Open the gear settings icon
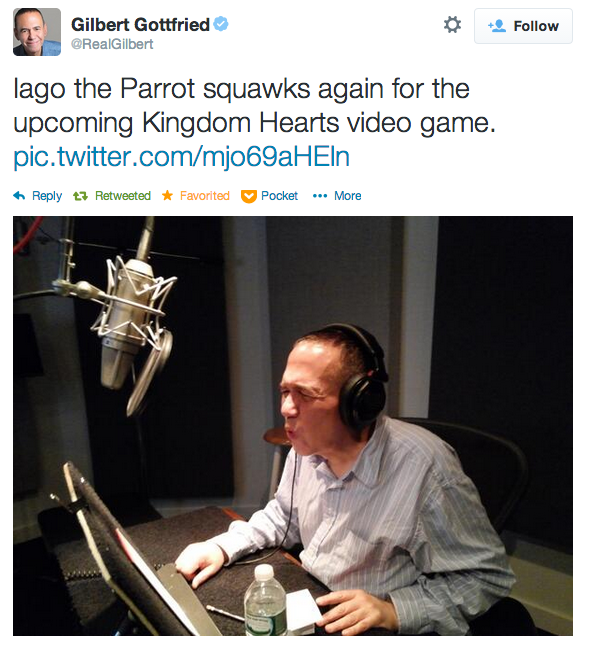 pyautogui.click(x=452, y=25)
